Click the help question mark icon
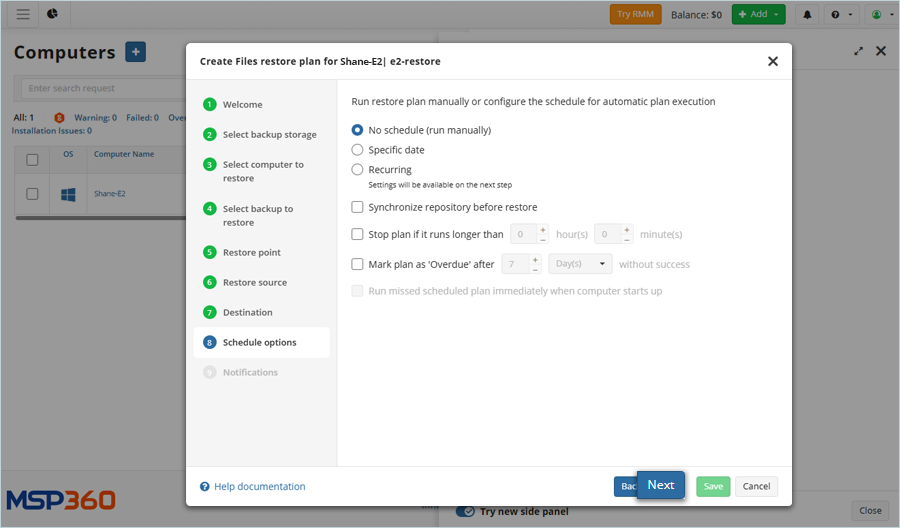 point(842,15)
